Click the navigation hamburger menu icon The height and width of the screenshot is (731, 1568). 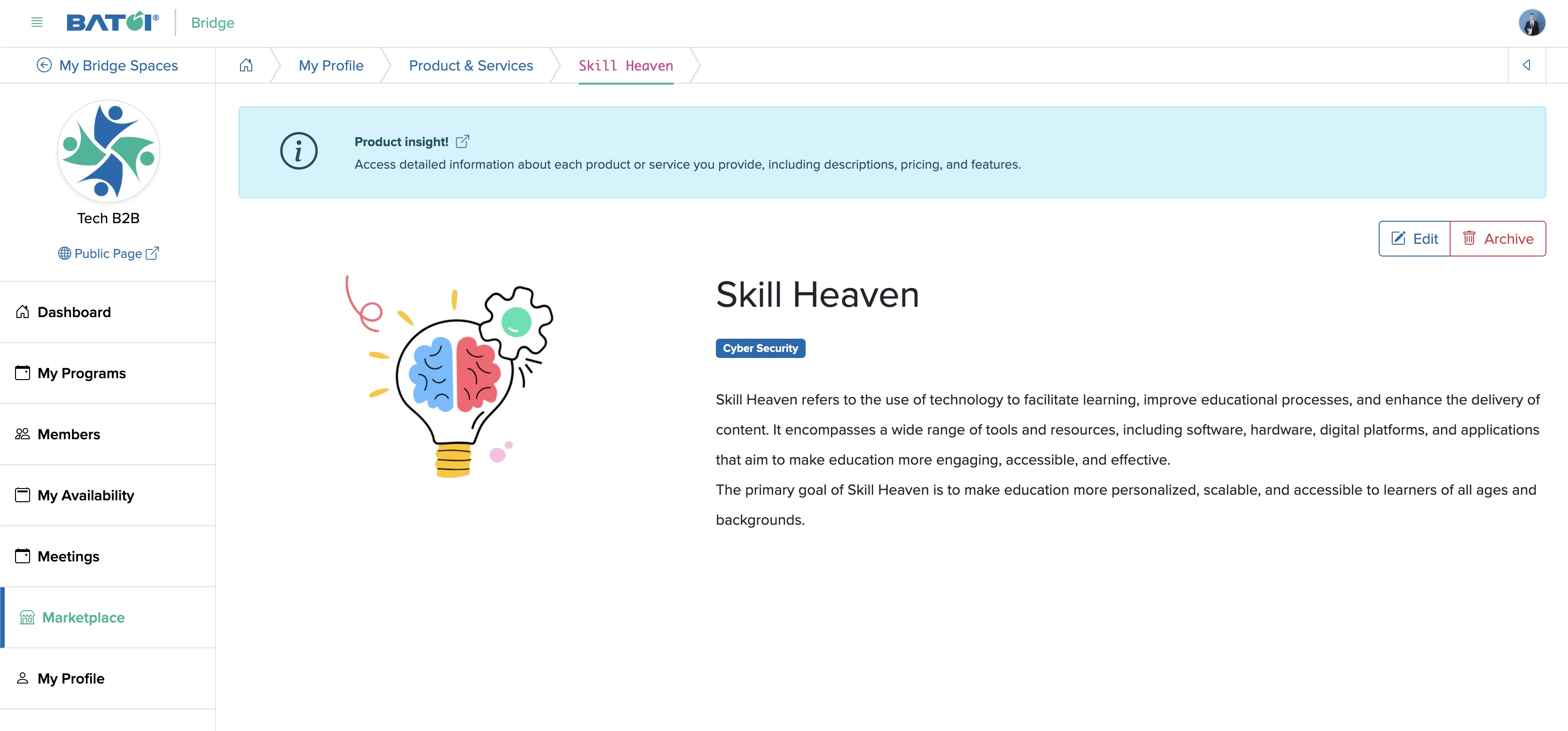pos(35,22)
